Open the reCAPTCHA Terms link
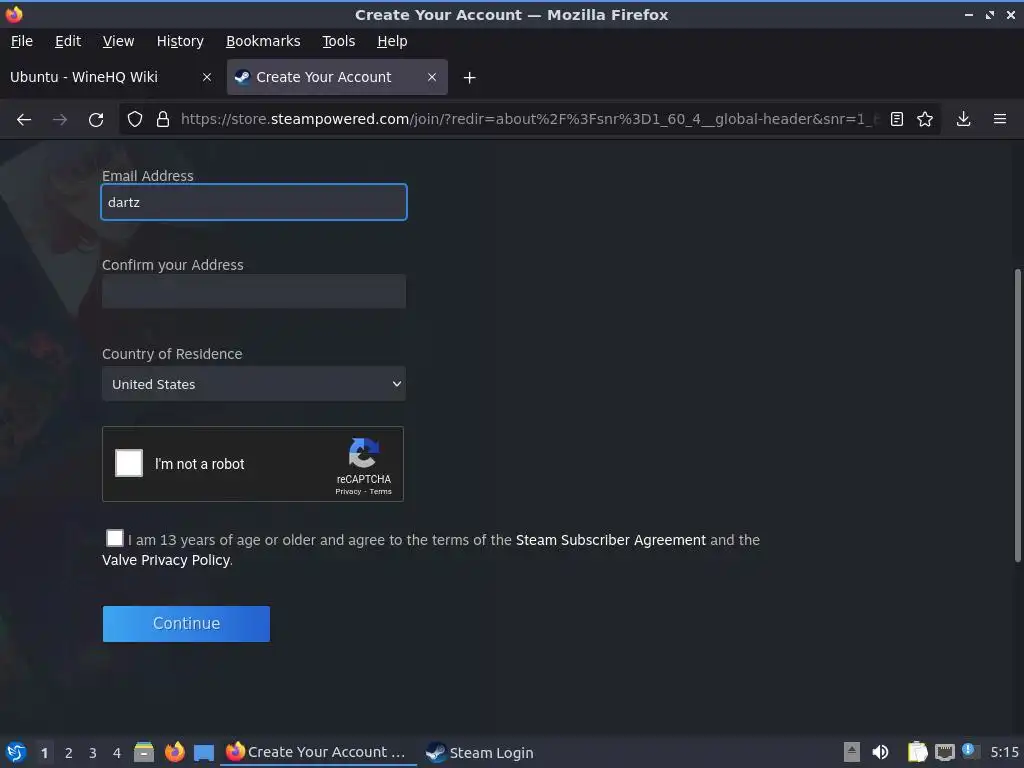 coord(381,492)
